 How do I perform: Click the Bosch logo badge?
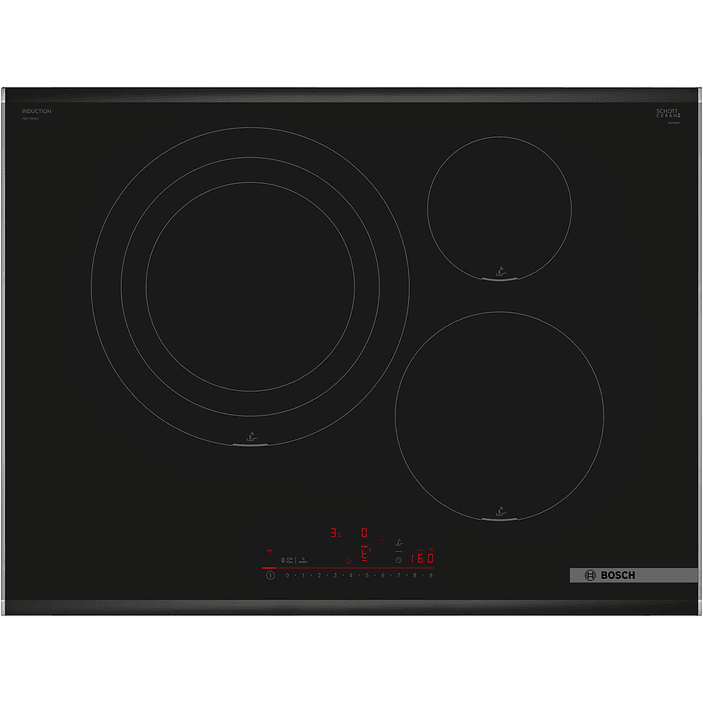633,575
